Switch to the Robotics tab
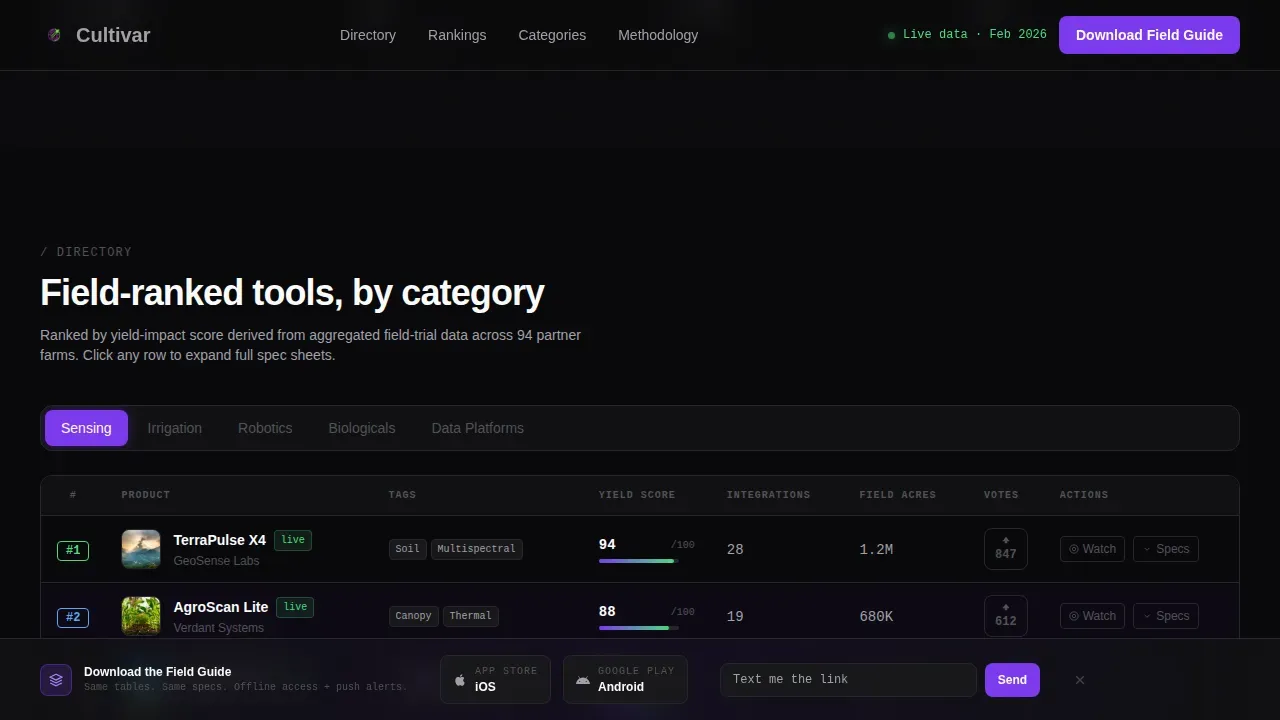1280x720 pixels. click(x=265, y=428)
